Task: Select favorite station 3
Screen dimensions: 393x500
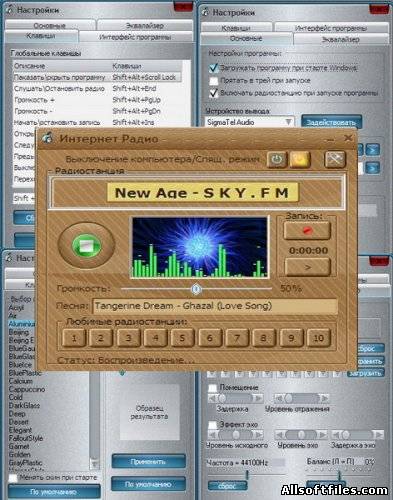Action: coord(128,338)
